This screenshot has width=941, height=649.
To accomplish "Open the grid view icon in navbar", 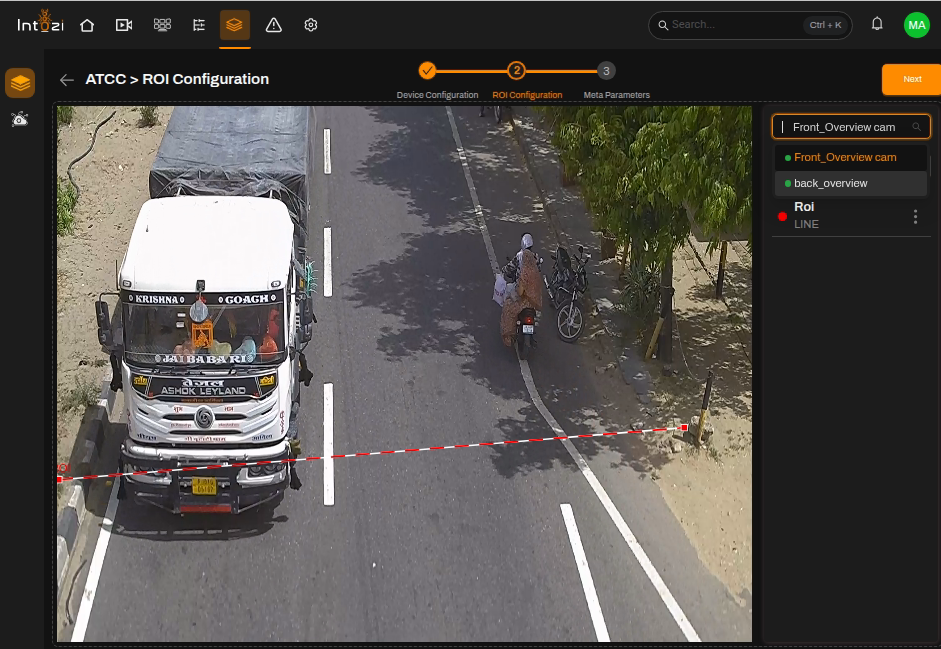I will [162, 25].
